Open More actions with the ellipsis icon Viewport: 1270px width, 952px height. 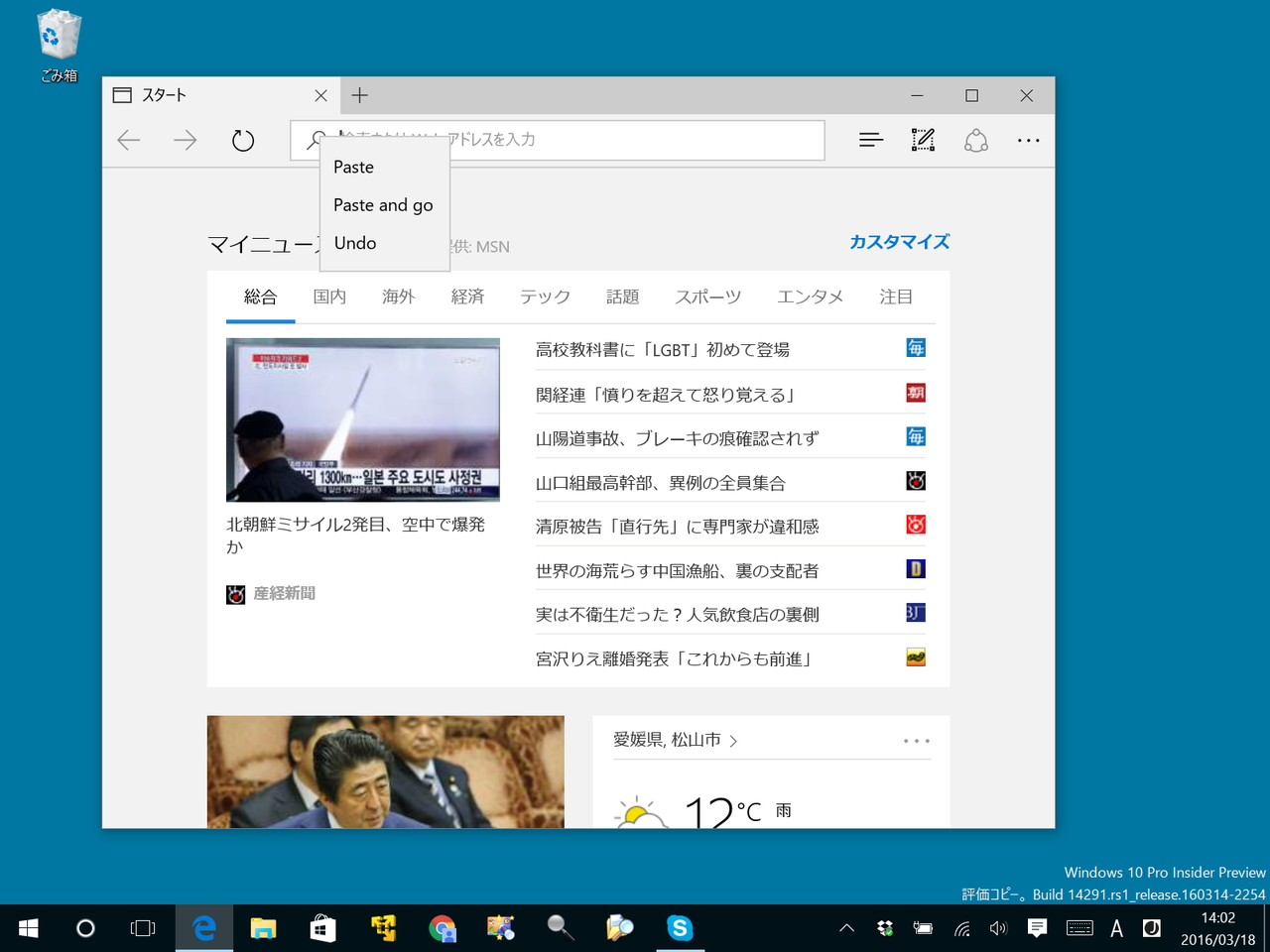(1028, 140)
